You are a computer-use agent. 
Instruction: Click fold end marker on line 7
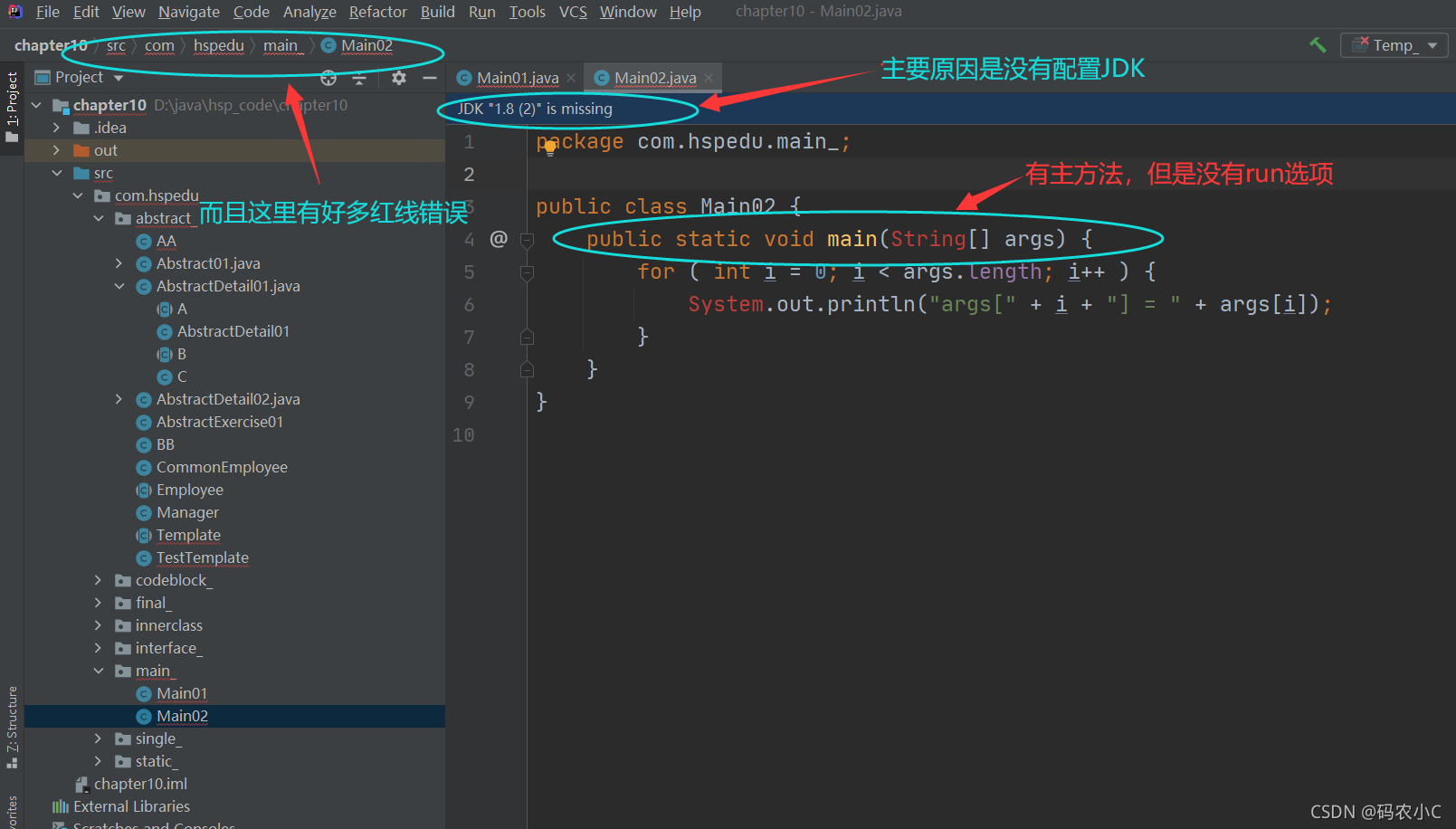pyautogui.click(x=527, y=338)
